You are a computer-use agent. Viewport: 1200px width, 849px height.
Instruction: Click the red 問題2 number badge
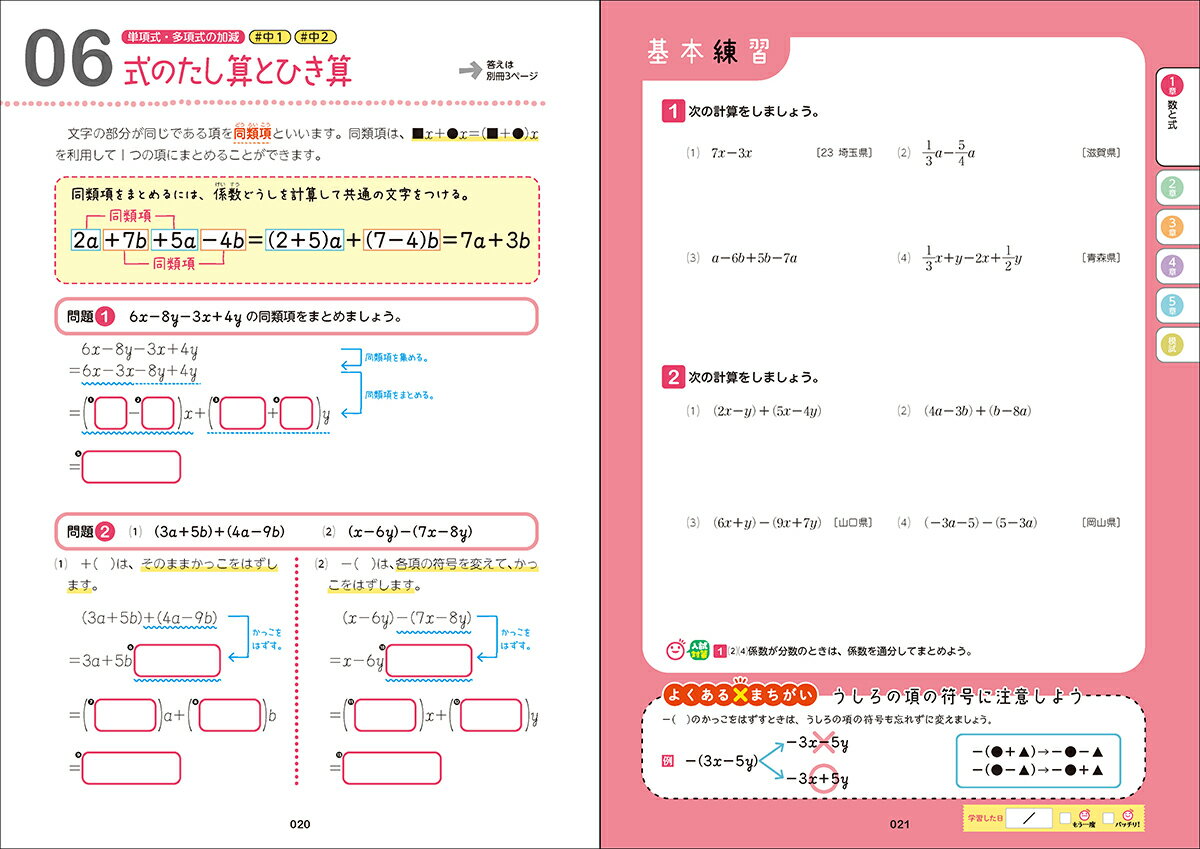pyautogui.click(x=107, y=532)
